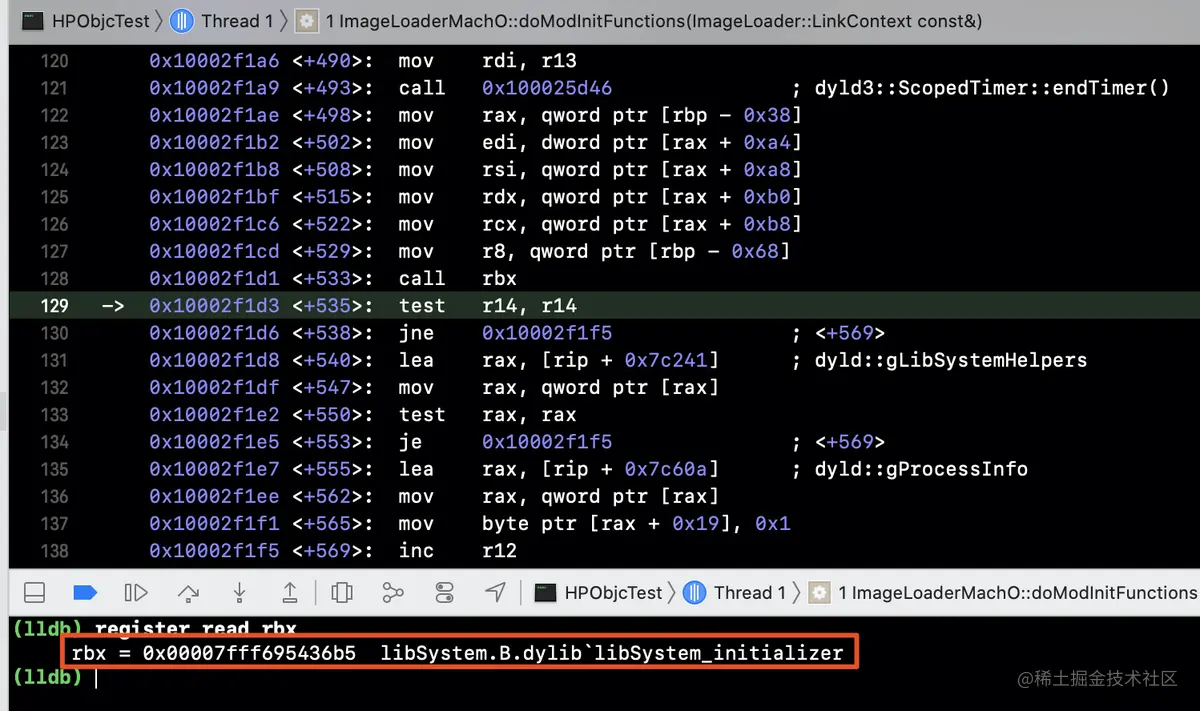Click 'test r14, r14' operands
The width and height of the screenshot is (1200, 711).
529,305
